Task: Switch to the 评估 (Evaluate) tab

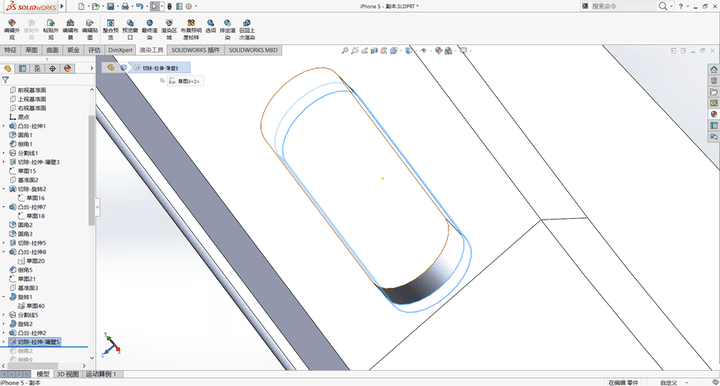Action: click(x=94, y=50)
